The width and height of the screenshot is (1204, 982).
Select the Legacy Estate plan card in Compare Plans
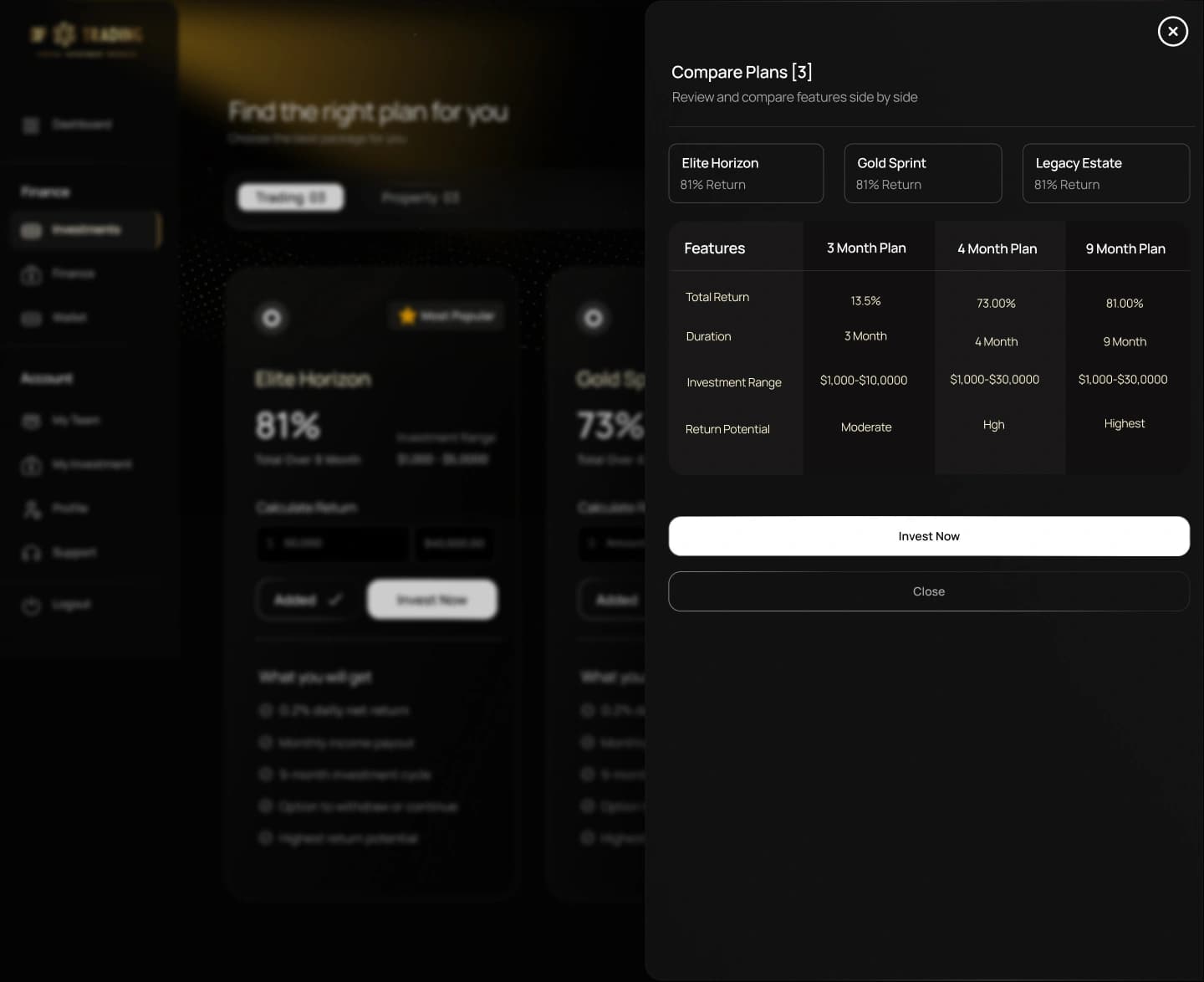1105,173
